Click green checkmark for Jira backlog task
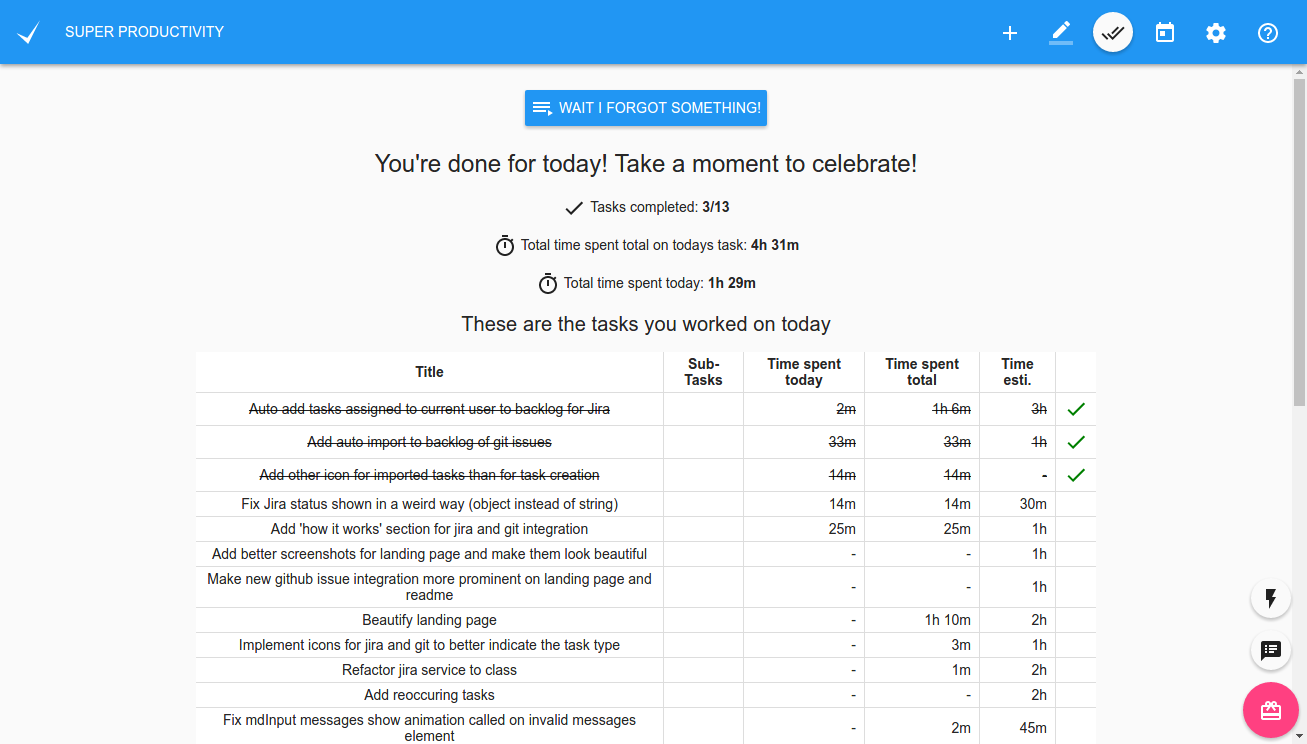Screen dimensions: 1307x744 [1076, 409]
